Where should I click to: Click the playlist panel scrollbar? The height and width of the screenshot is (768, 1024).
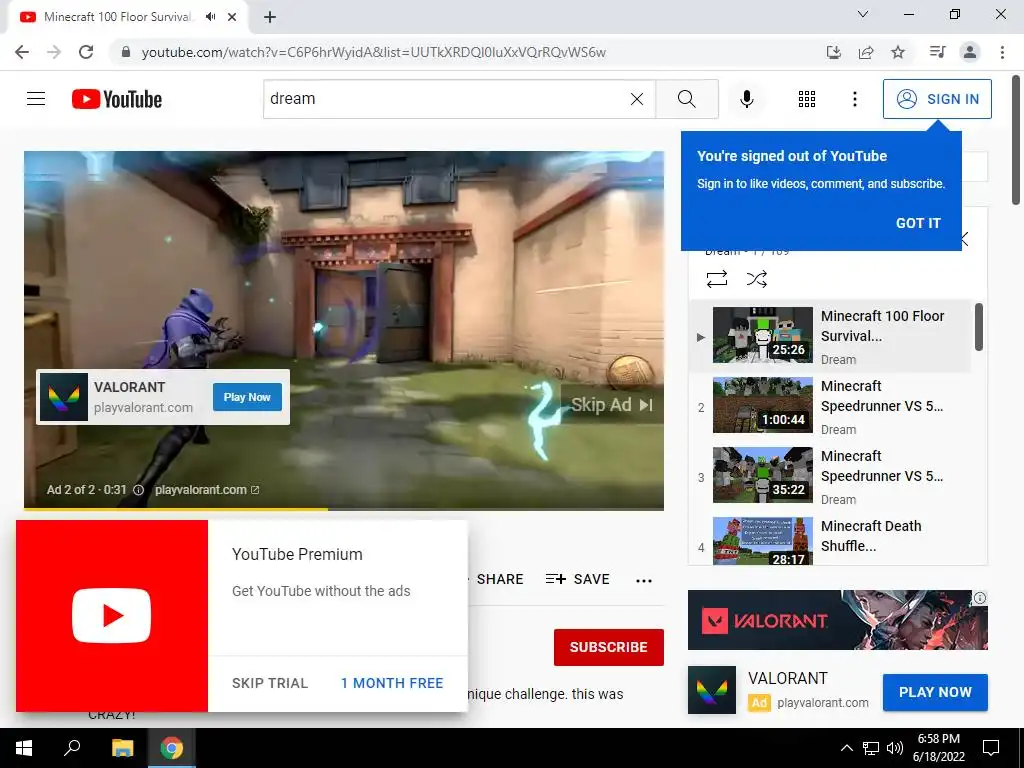point(978,327)
